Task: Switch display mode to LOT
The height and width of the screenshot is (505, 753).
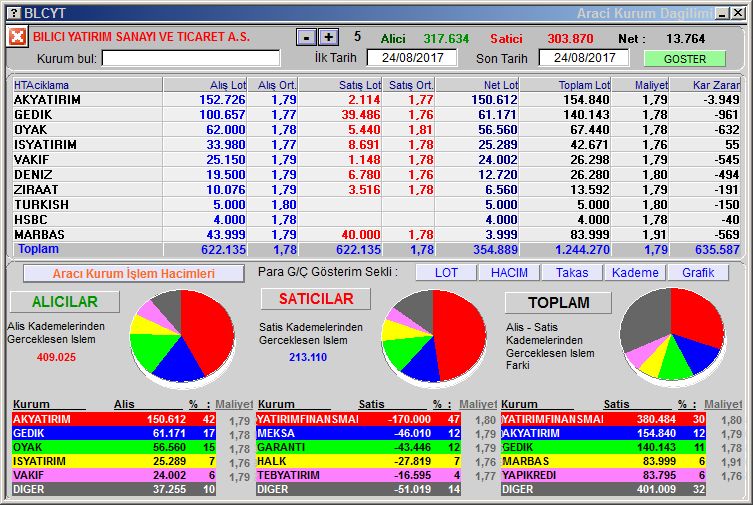Action: 446,273
